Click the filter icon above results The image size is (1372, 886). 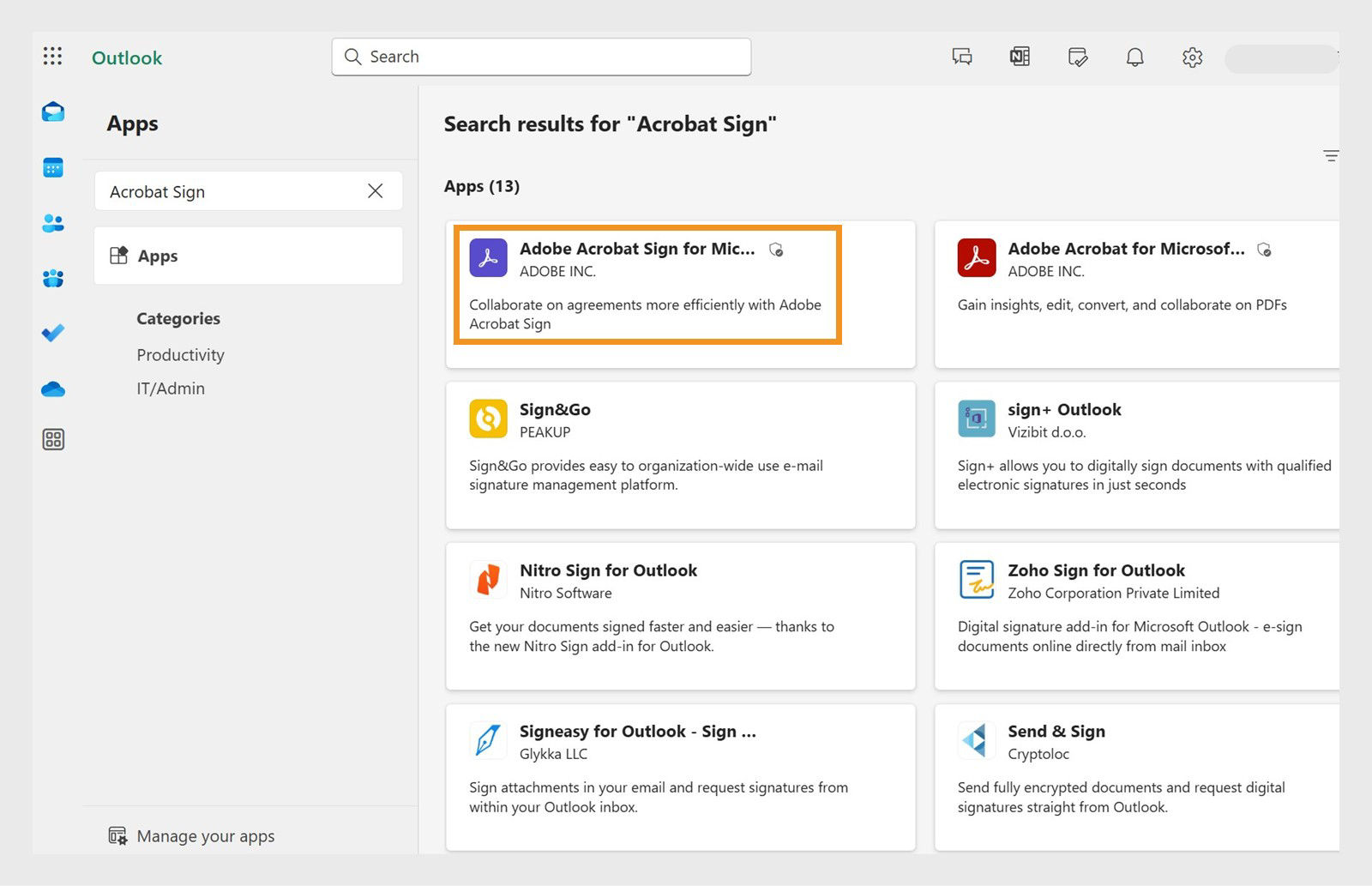tap(1330, 156)
